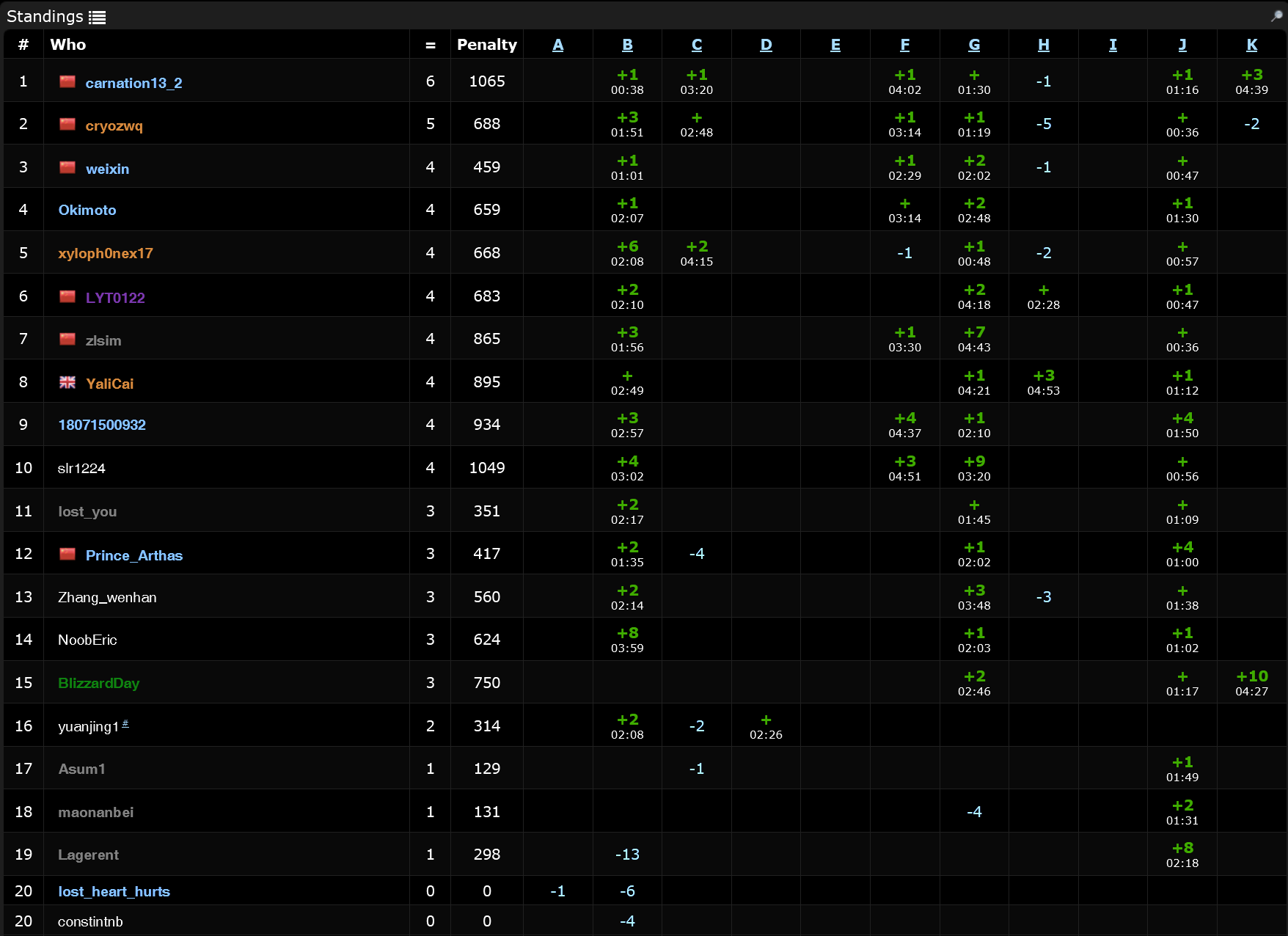
Task: Open carnation13_2 profile
Action: point(133,83)
